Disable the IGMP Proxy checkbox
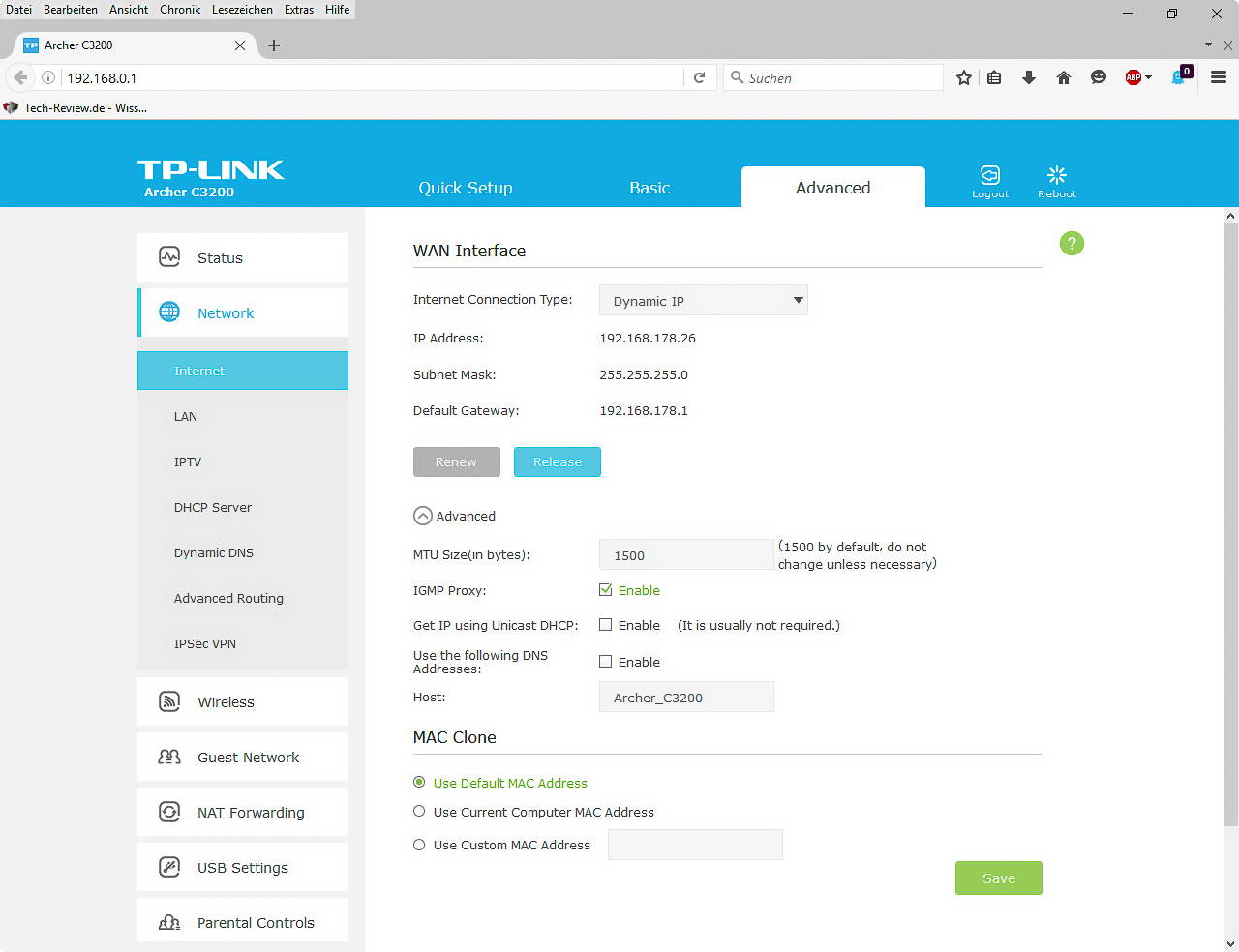1239x952 pixels. pos(606,590)
